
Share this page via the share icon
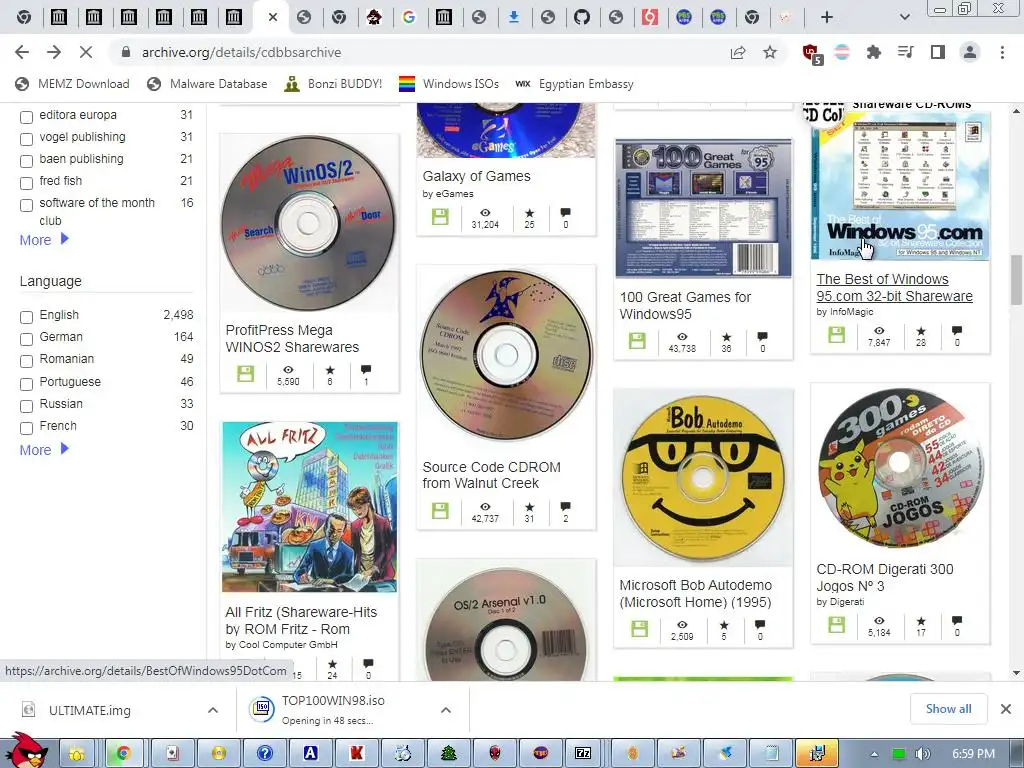(x=738, y=52)
